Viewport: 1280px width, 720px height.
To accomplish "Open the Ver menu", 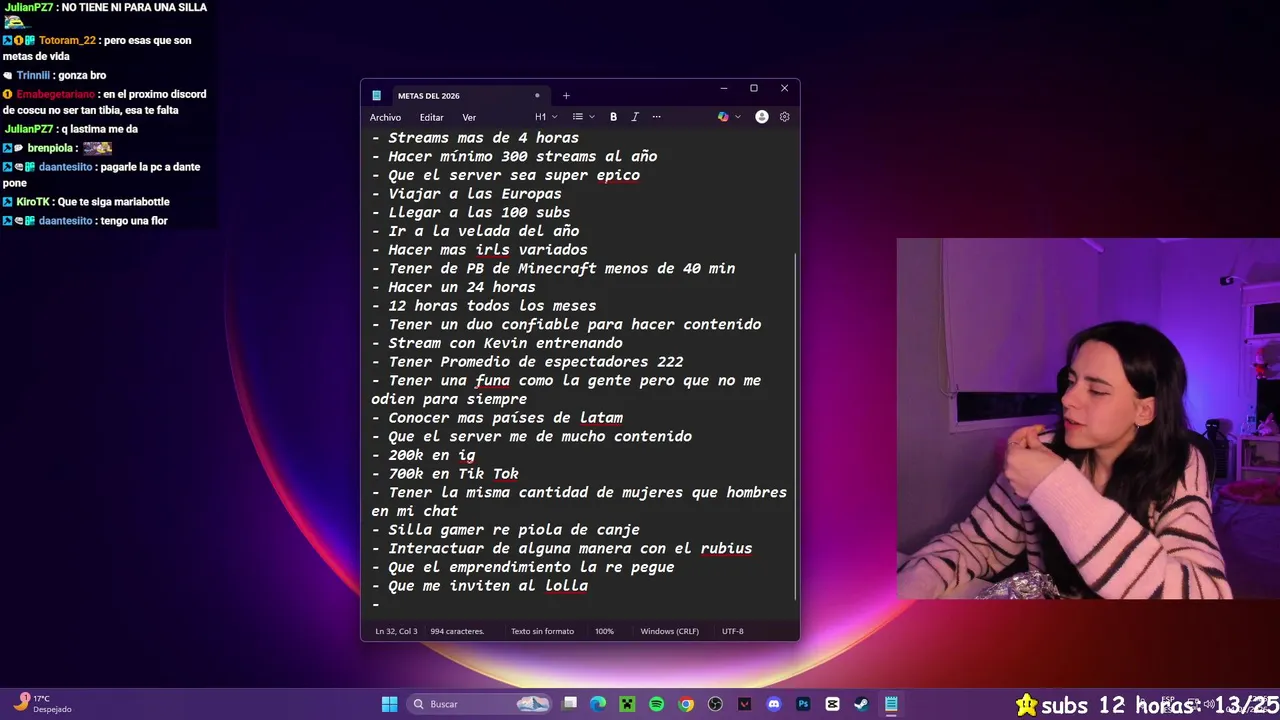I will tap(469, 117).
